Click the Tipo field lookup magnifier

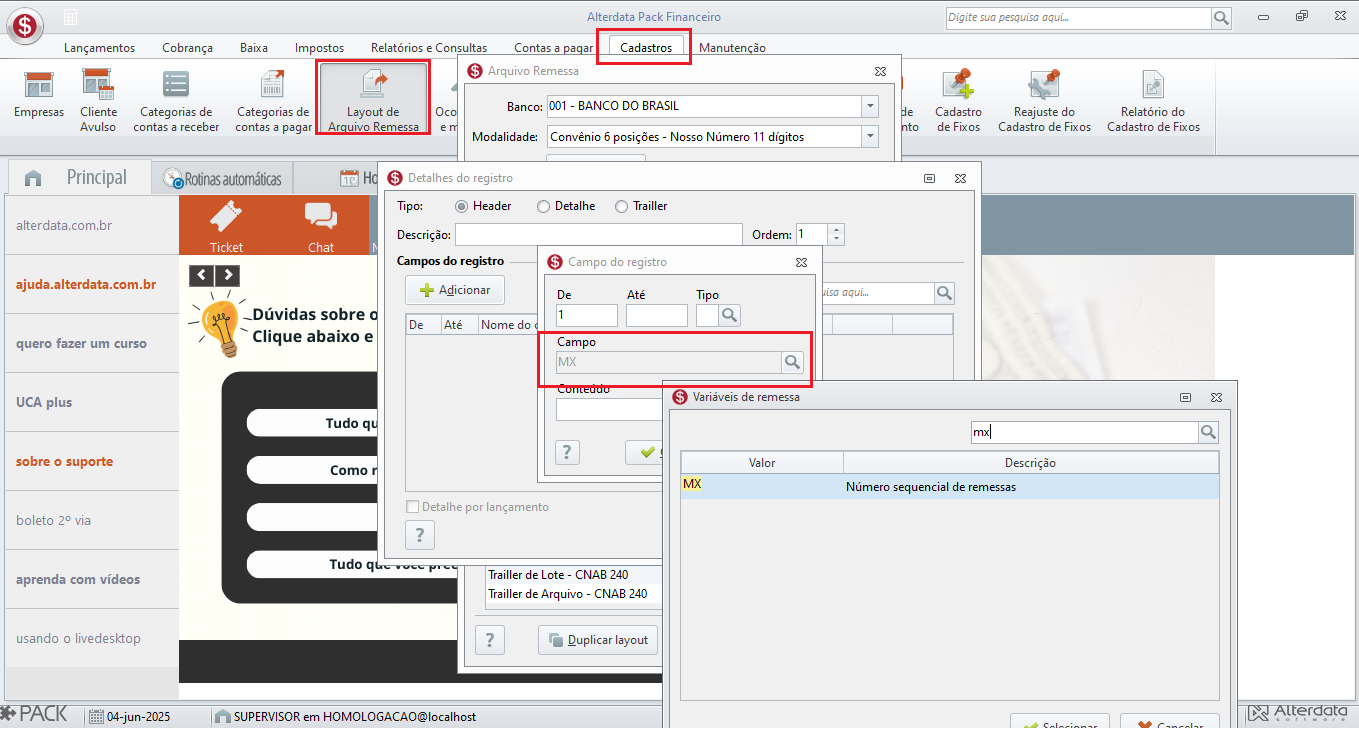730,315
